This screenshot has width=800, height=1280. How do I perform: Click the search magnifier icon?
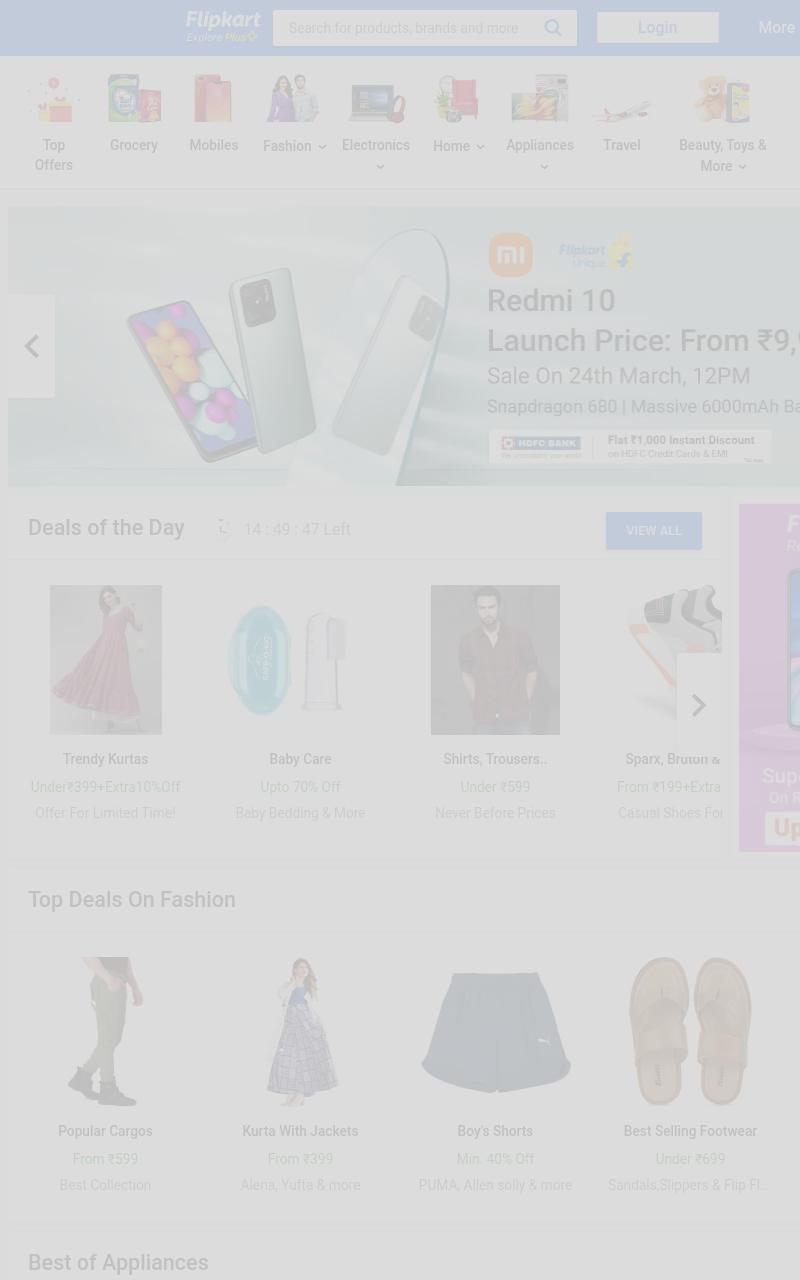[553, 28]
